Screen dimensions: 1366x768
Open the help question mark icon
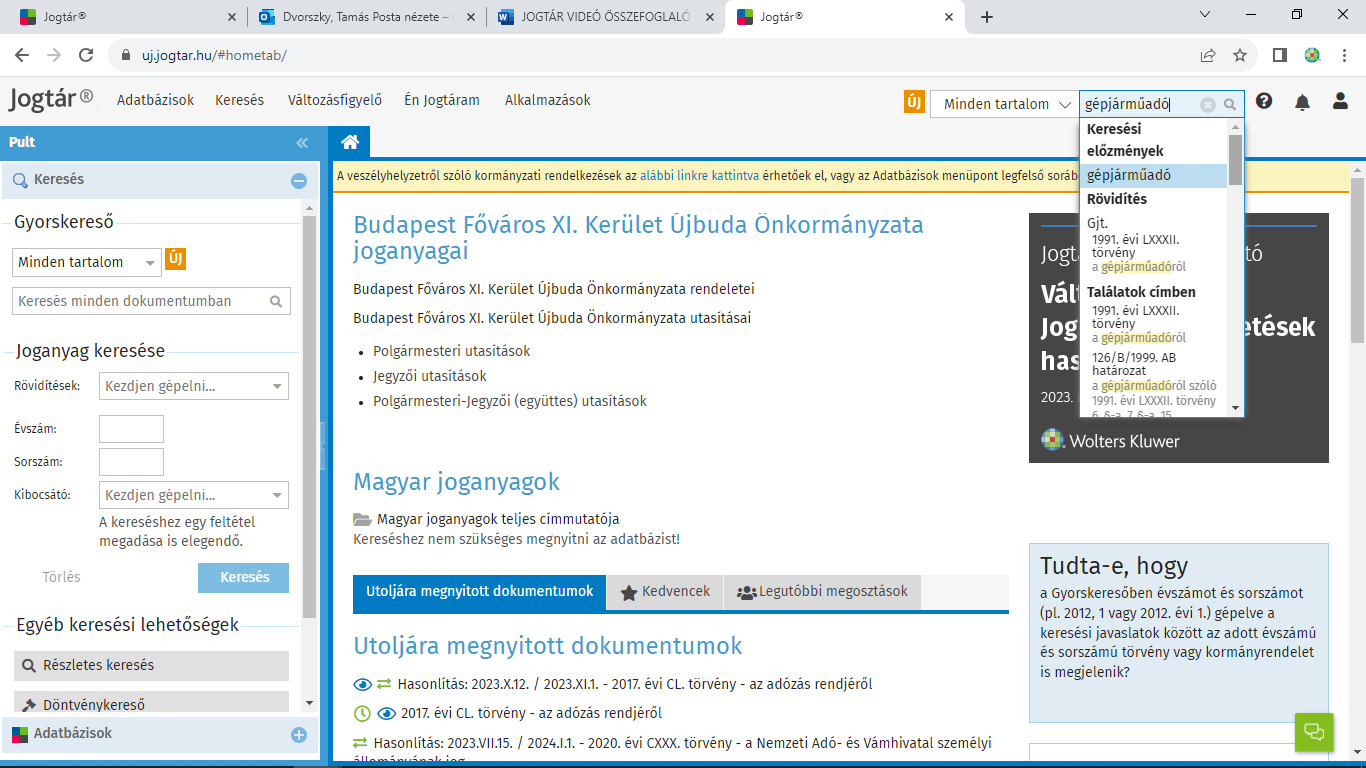[1264, 101]
